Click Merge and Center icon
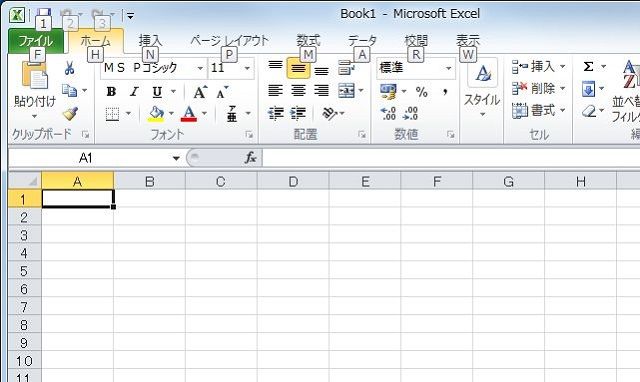This screenshot has height=382, width=640. coord(347,90)
